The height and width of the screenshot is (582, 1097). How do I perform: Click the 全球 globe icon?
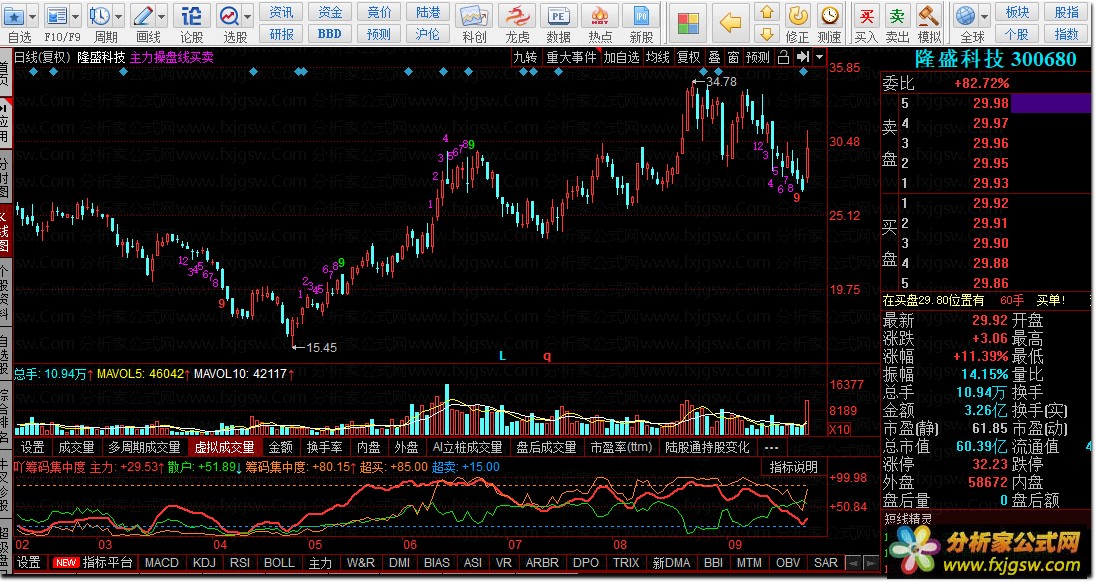pos(965,15)
